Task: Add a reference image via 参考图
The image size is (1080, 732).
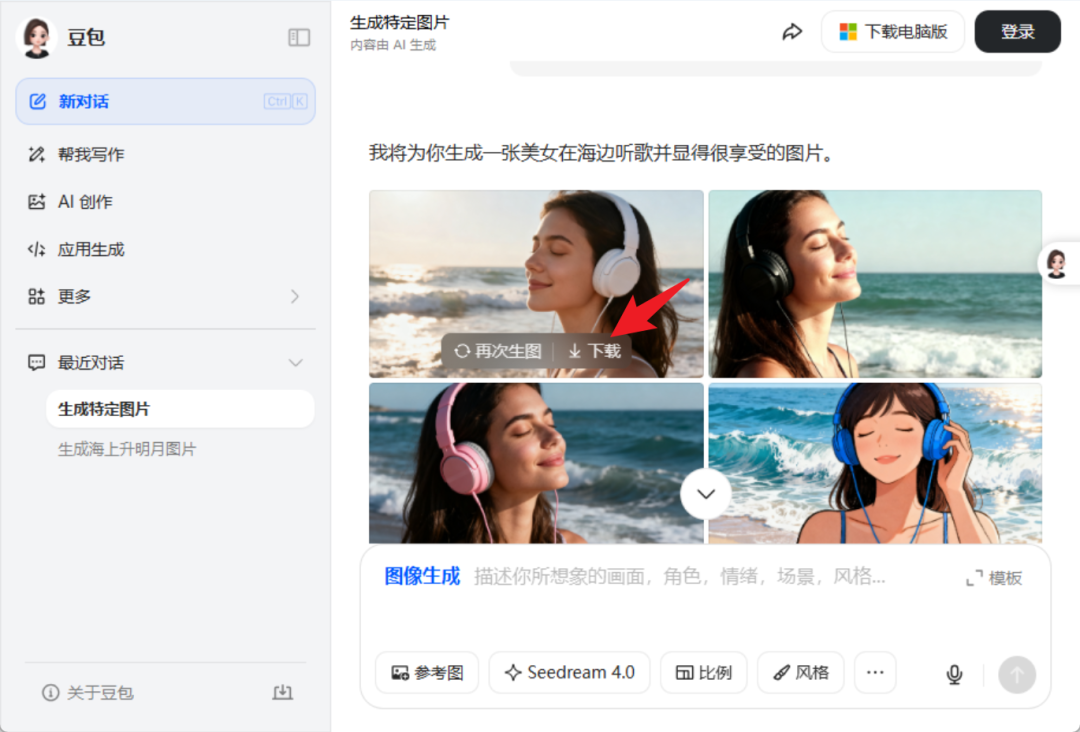Action: point(427,673)
